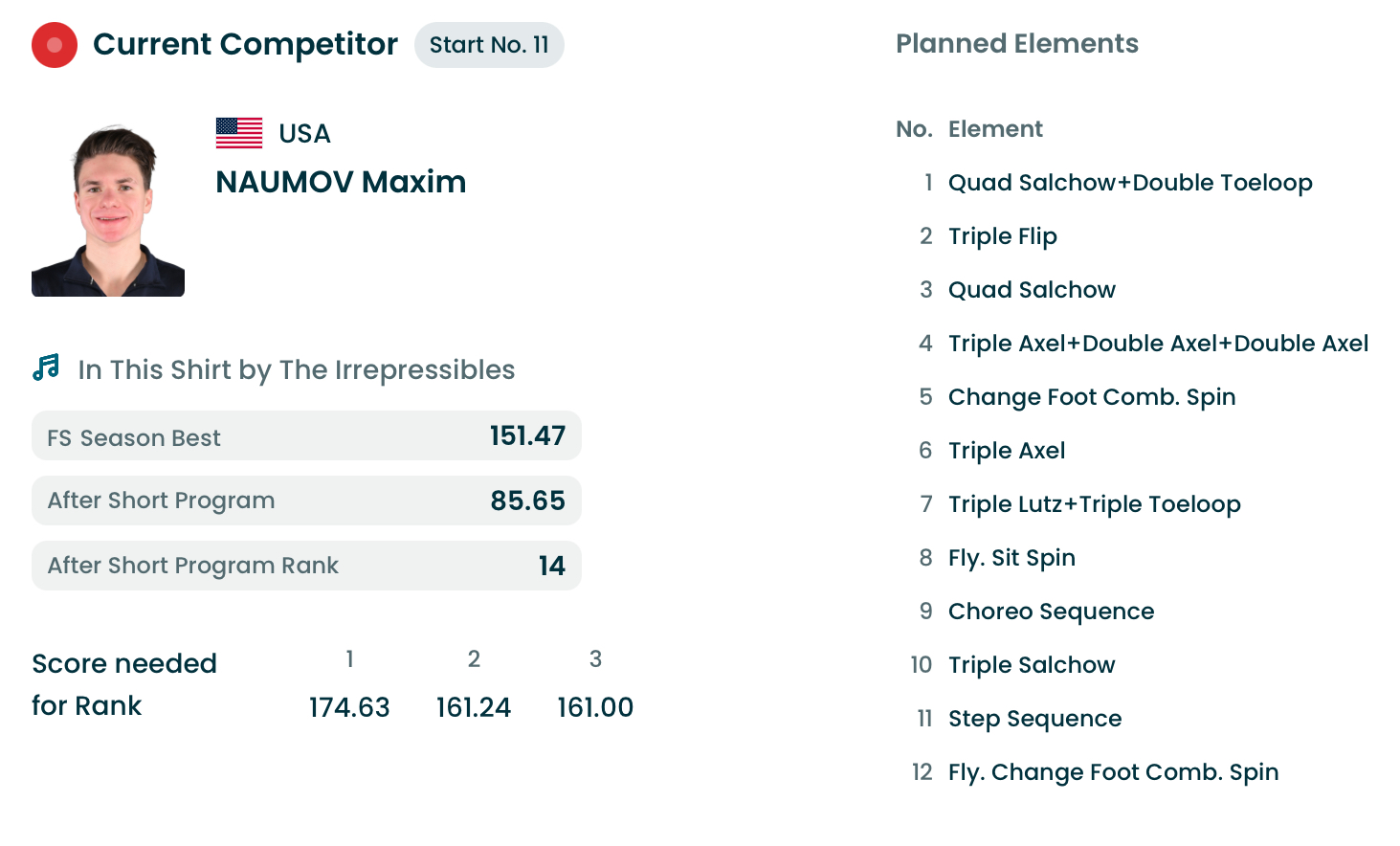
Task: Select Triple Lutz+Triple Toeloop element
Action: tap(1095, 504)
